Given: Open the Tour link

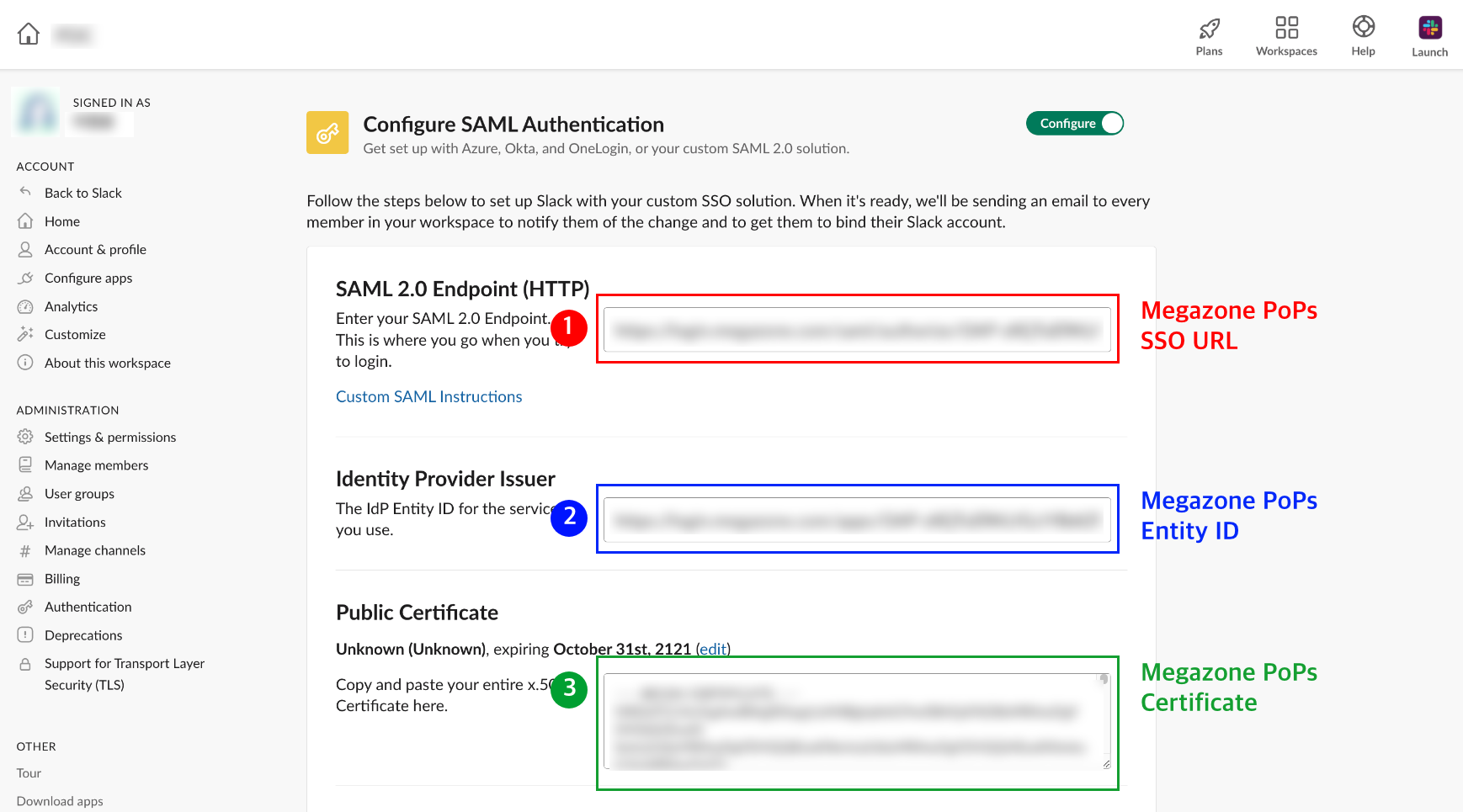Looking at the screenshot, I should (29, 772).
